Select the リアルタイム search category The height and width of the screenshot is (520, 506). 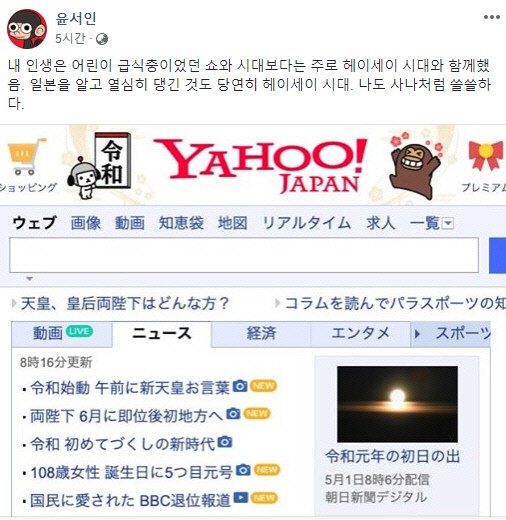tap(307, 223)
